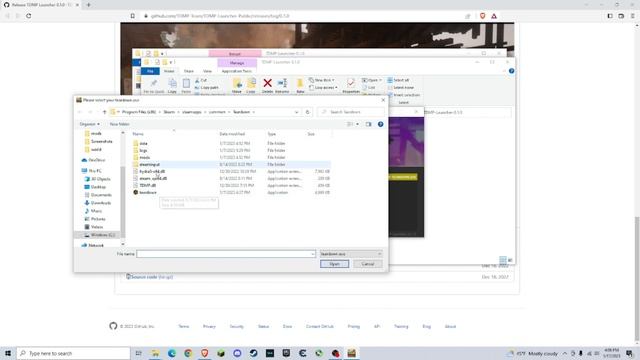Select the steam_api64.dll file
Viewport: 640px width, 360px height.
[153, 178]
